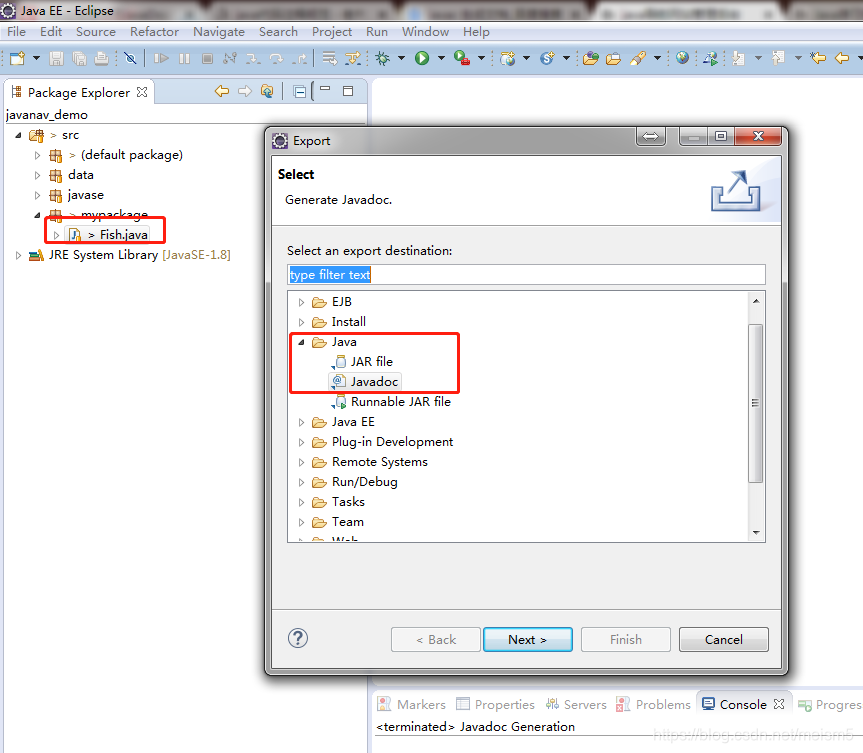The width and height of the screenshot is (863, 753).
Task: Click the Drop to Frame icon
Action: tap(330, 58)
